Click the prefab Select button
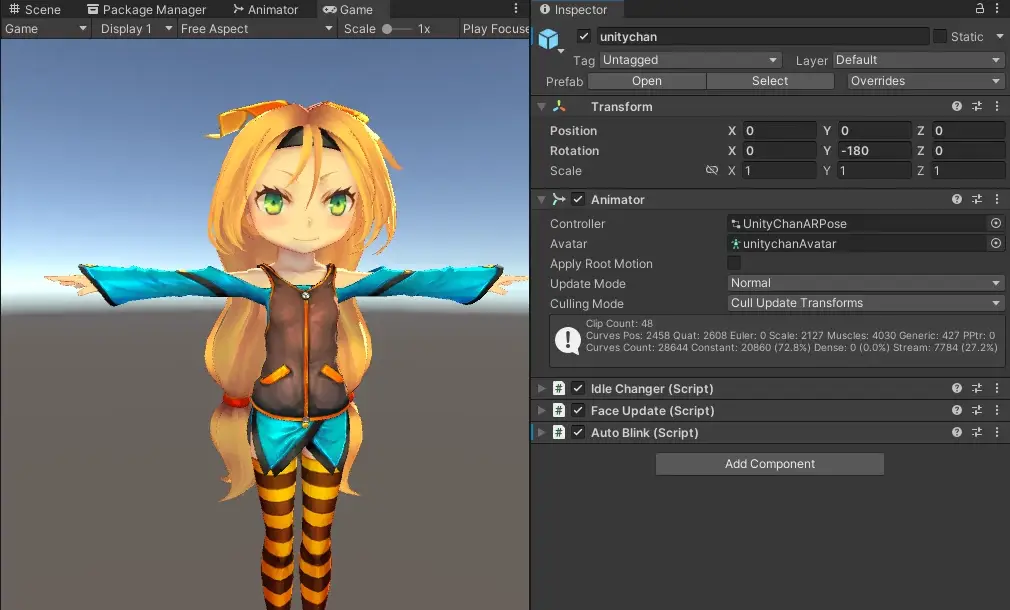The image size is (1010, 610). click(x=770, y=81)
